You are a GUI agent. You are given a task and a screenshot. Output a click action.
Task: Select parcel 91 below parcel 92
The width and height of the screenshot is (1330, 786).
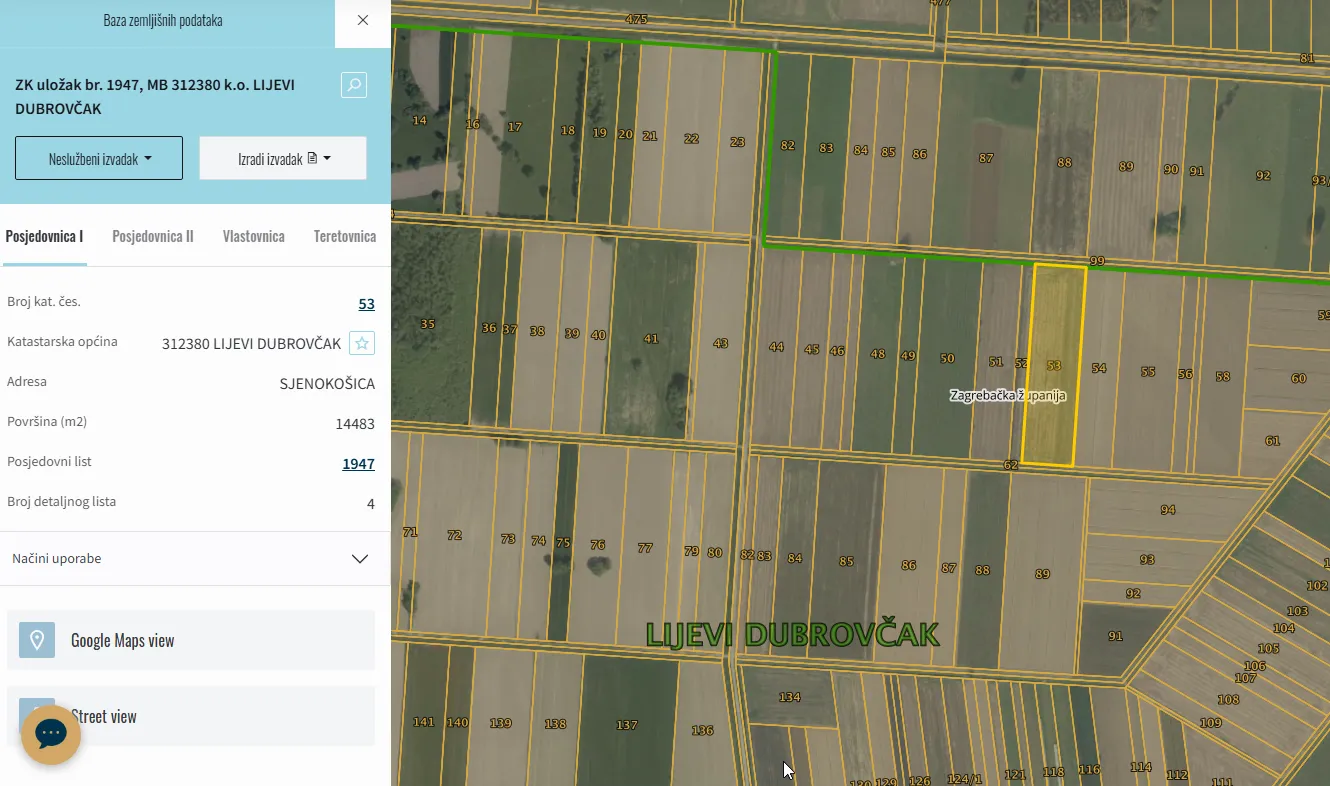pyautogui.click(x=1115, y=636)
